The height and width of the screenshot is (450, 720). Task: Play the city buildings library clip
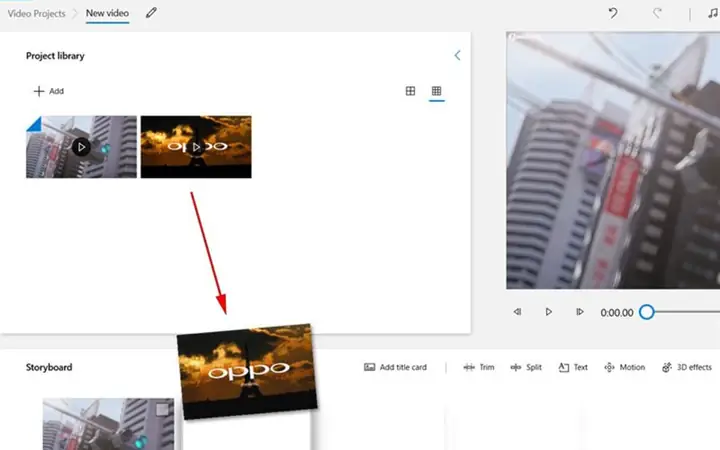[x=81, y=147]
